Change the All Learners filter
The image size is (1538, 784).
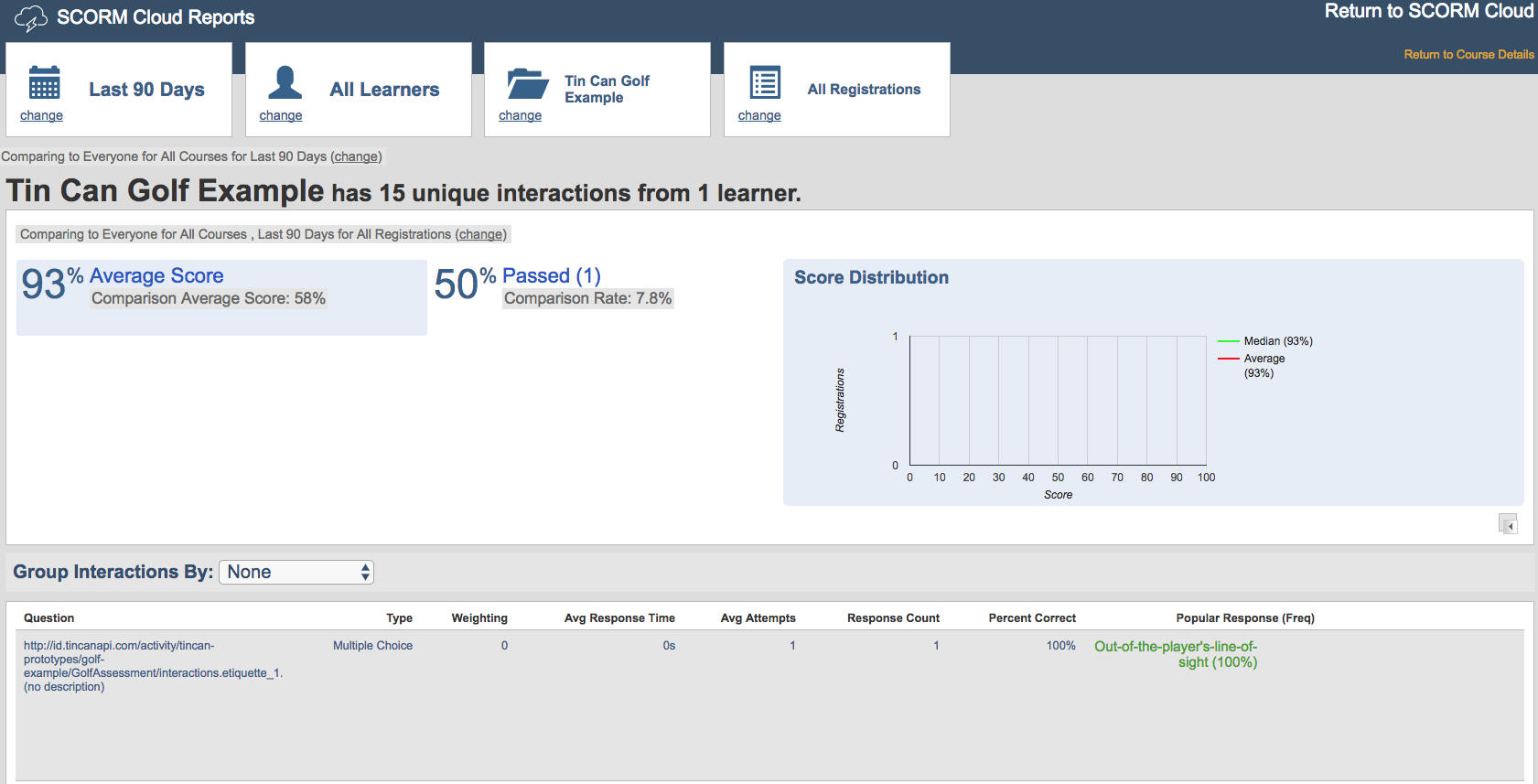pyautogui.click(x=280, y=115)
